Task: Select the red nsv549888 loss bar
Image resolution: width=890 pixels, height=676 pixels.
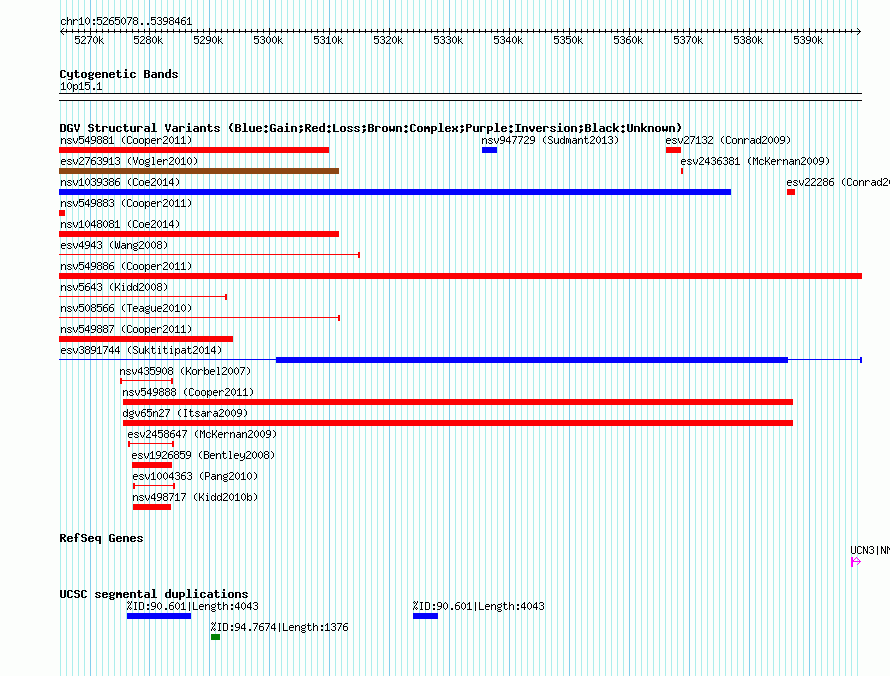Action: point(458,402)
